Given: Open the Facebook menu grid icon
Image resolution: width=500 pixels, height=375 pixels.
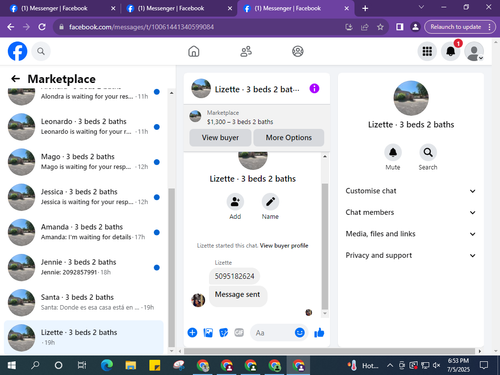Looking at the screenshot, I should tap(427, 51).
